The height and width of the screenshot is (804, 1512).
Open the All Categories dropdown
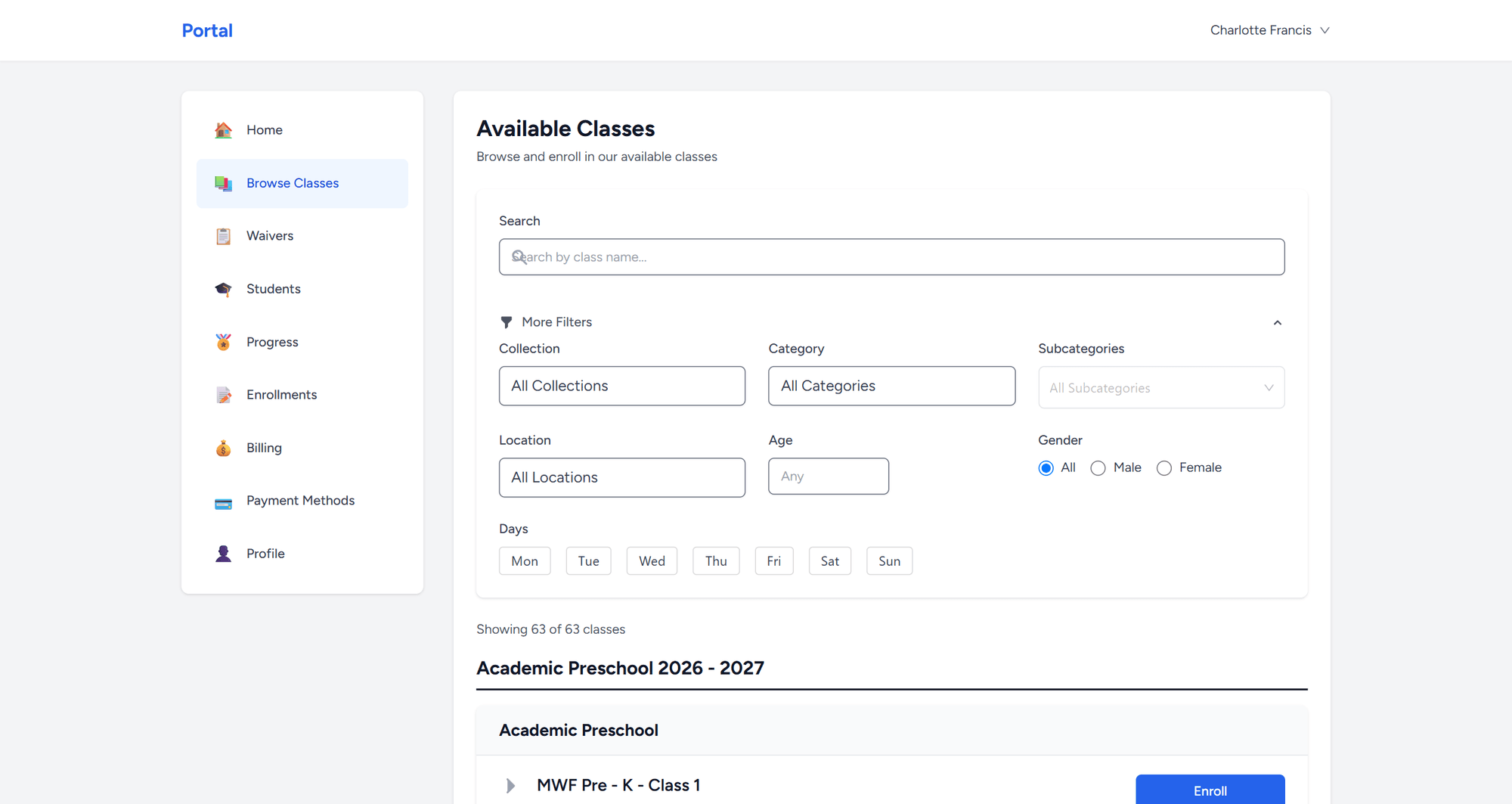pyautogui.click(x=891, y=386)
